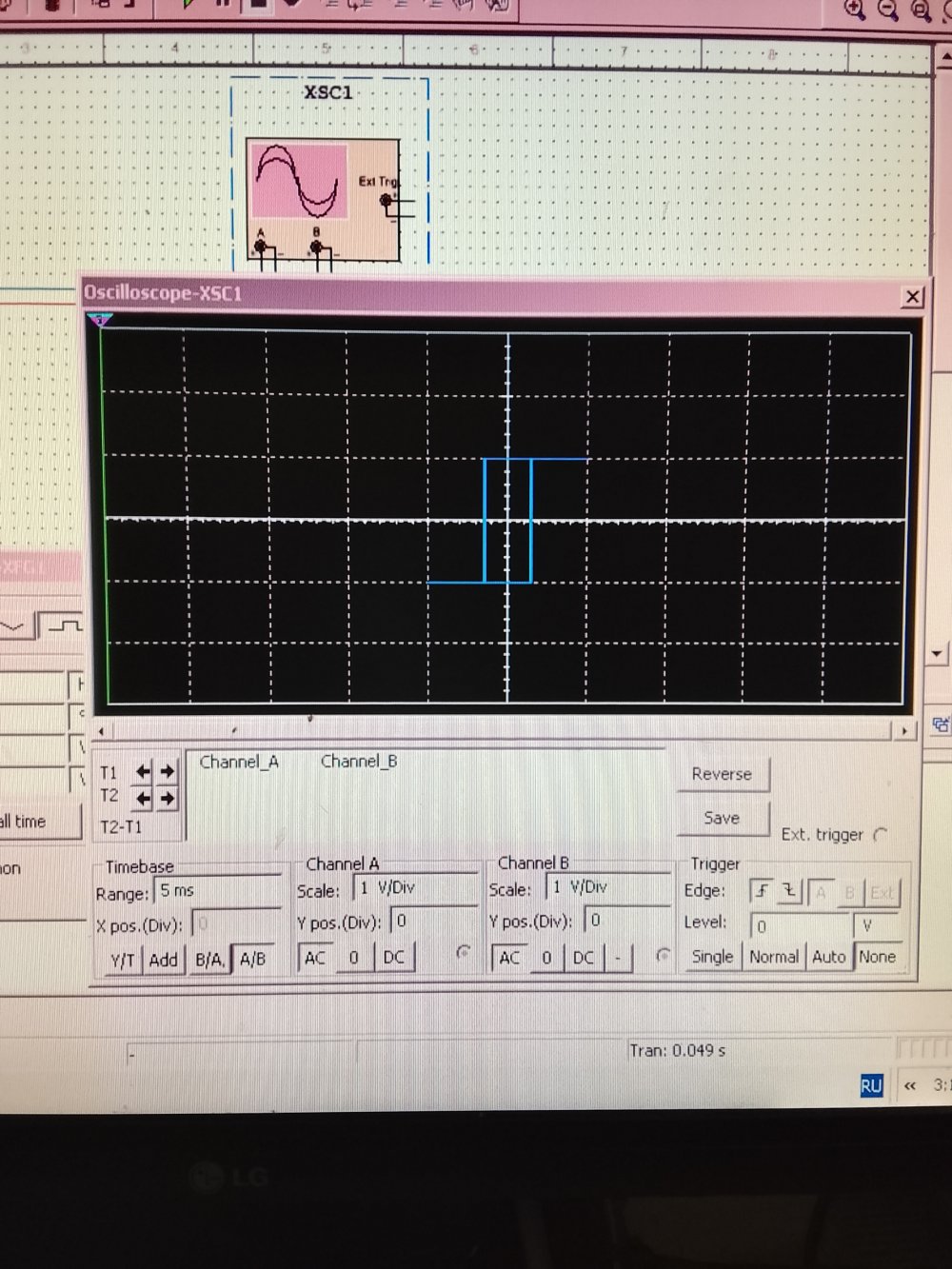The image size is (952, 1269).
Task: Shift cursor T2 right with arrow
Action: pos(168,798)
